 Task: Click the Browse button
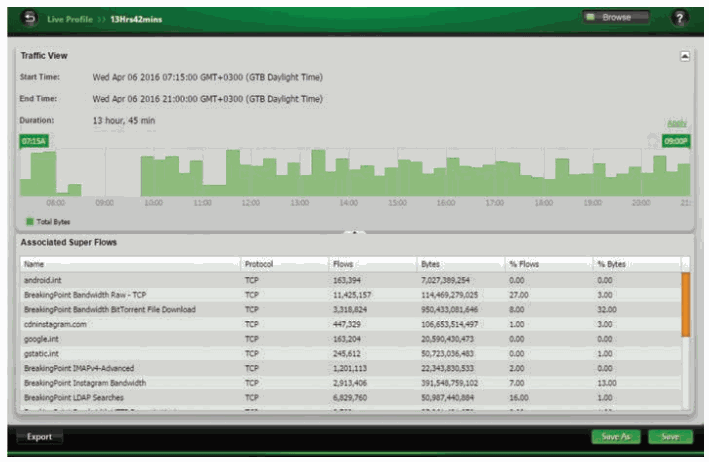pyautogui.click(x=616, y=17)
